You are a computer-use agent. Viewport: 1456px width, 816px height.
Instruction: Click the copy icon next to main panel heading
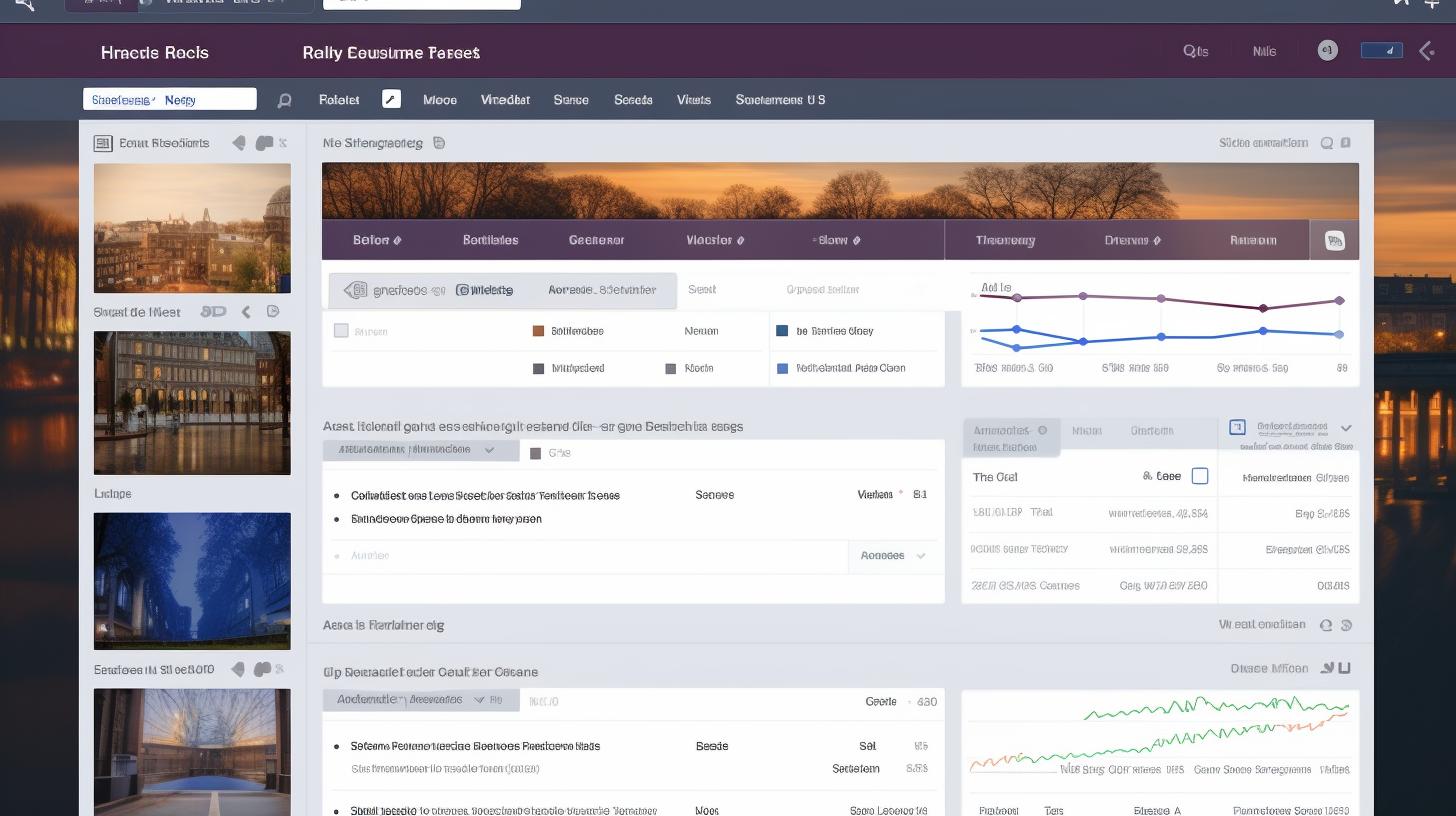[439, 143]
